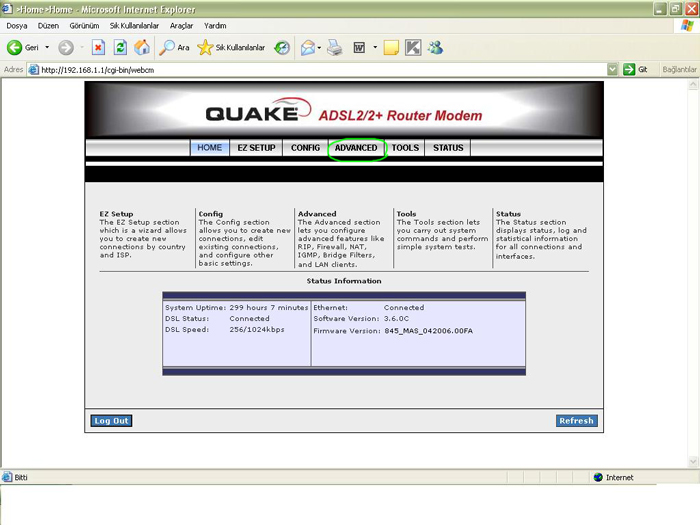
Task: Edit page with Word icon
Action: (x=359, y=47)
